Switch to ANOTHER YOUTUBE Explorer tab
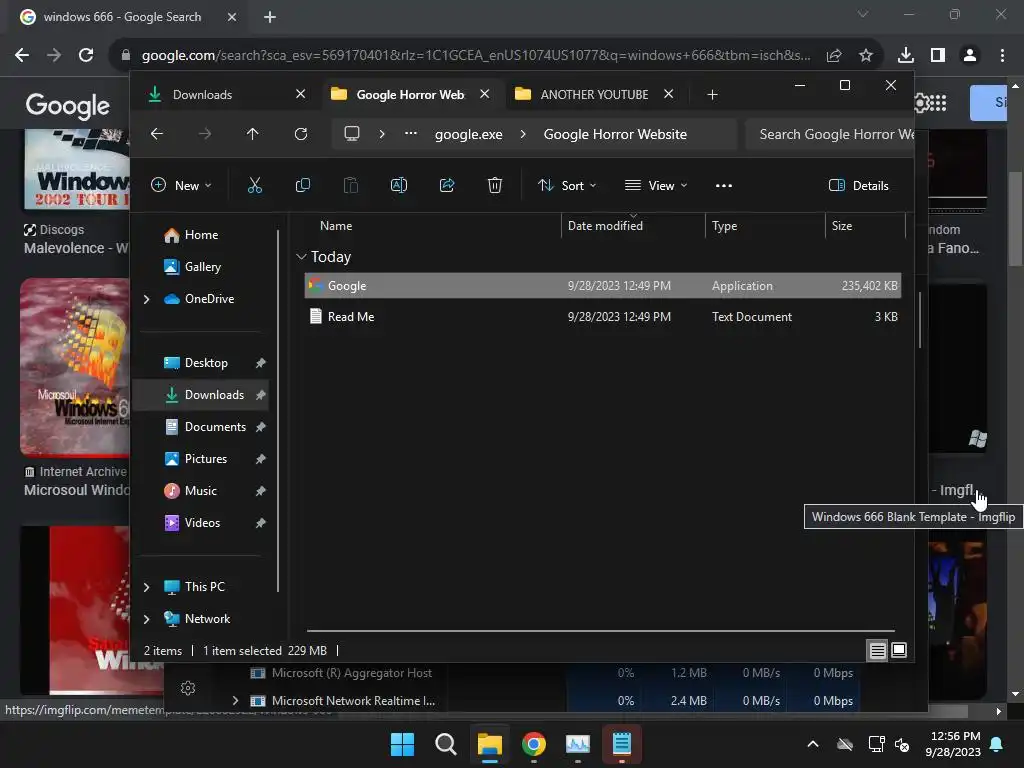Screen dimensions: 1024x768 [593, 95]
